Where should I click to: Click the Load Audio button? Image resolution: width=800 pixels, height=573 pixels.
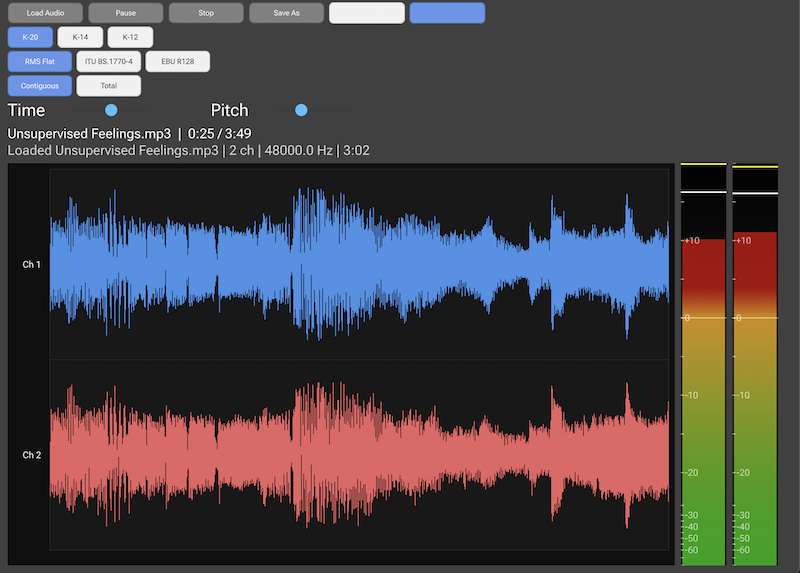coord(45,13)
